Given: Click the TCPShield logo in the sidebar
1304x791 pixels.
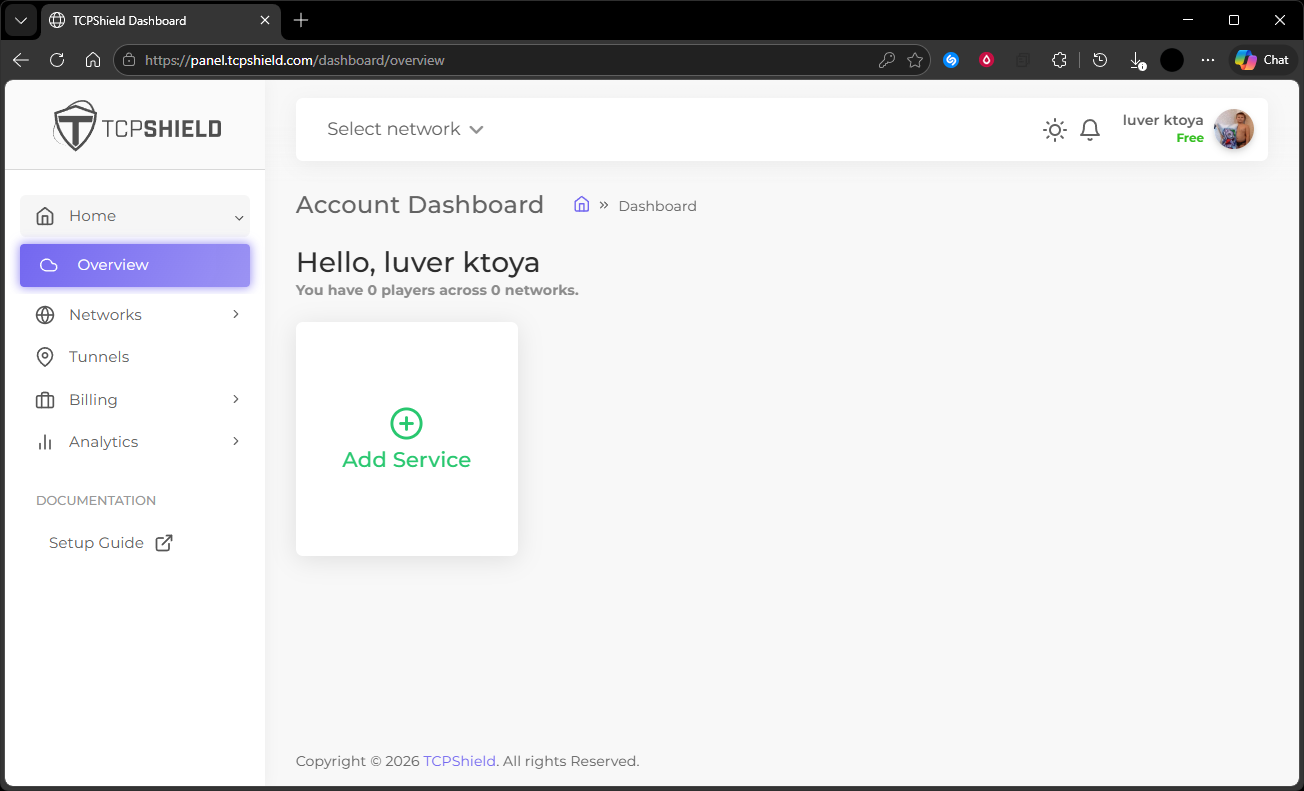Looking at the screenshot, I should point(137,127).
